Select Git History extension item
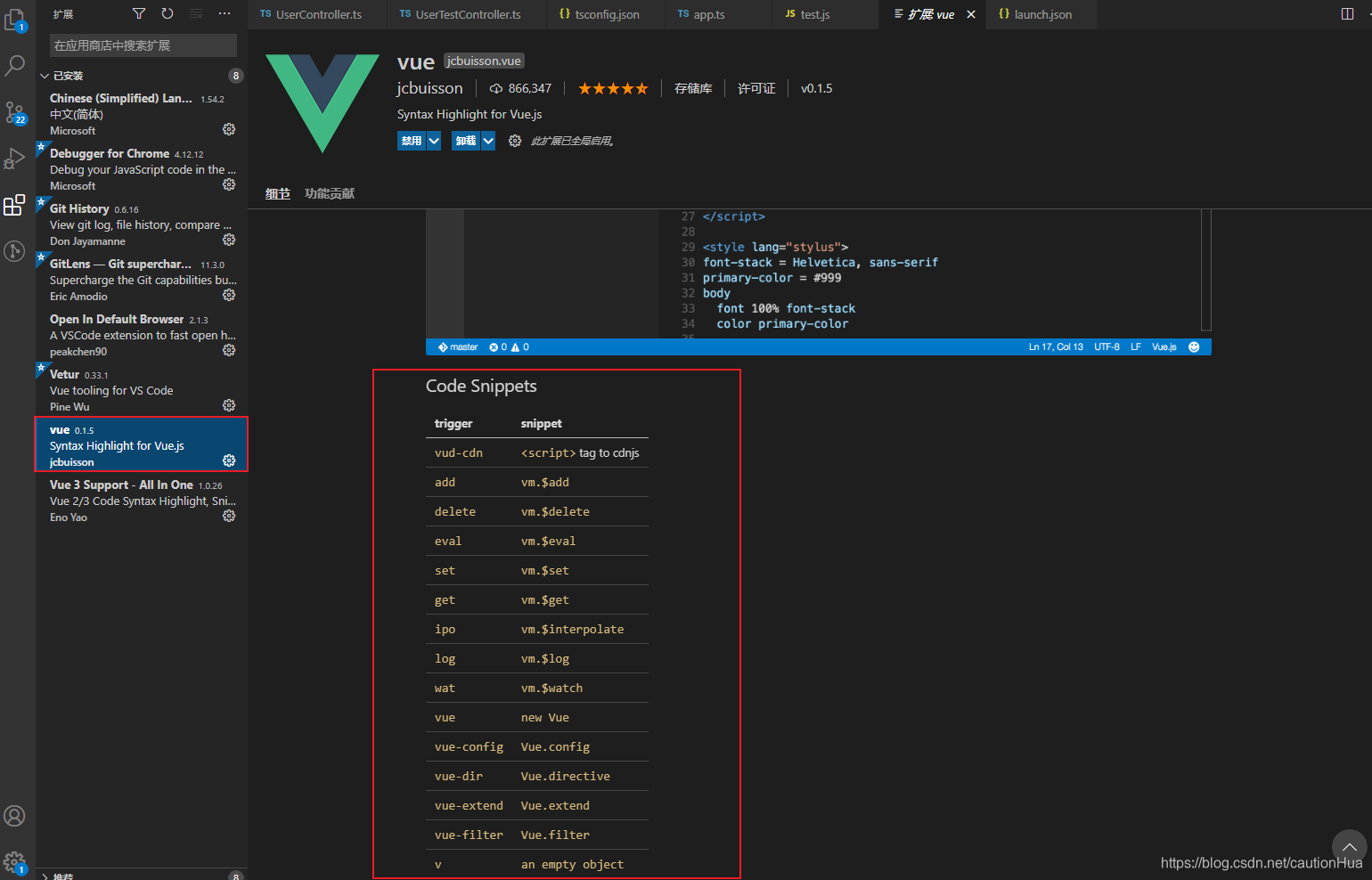Image resolution: width=1372 pixels, height=880 pixels. pos(142,224)
